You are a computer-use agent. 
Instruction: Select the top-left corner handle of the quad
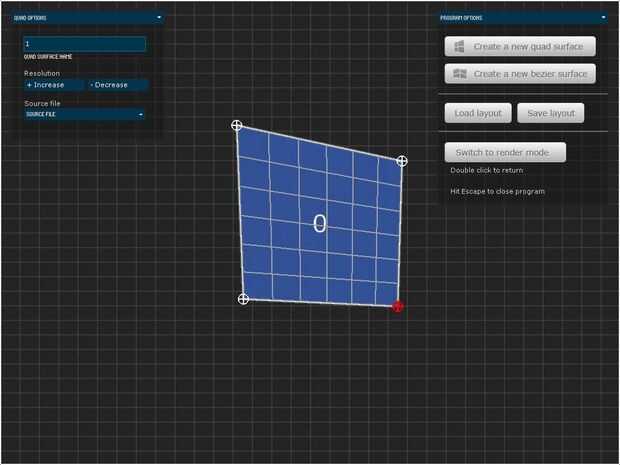[x=236, y=125]
